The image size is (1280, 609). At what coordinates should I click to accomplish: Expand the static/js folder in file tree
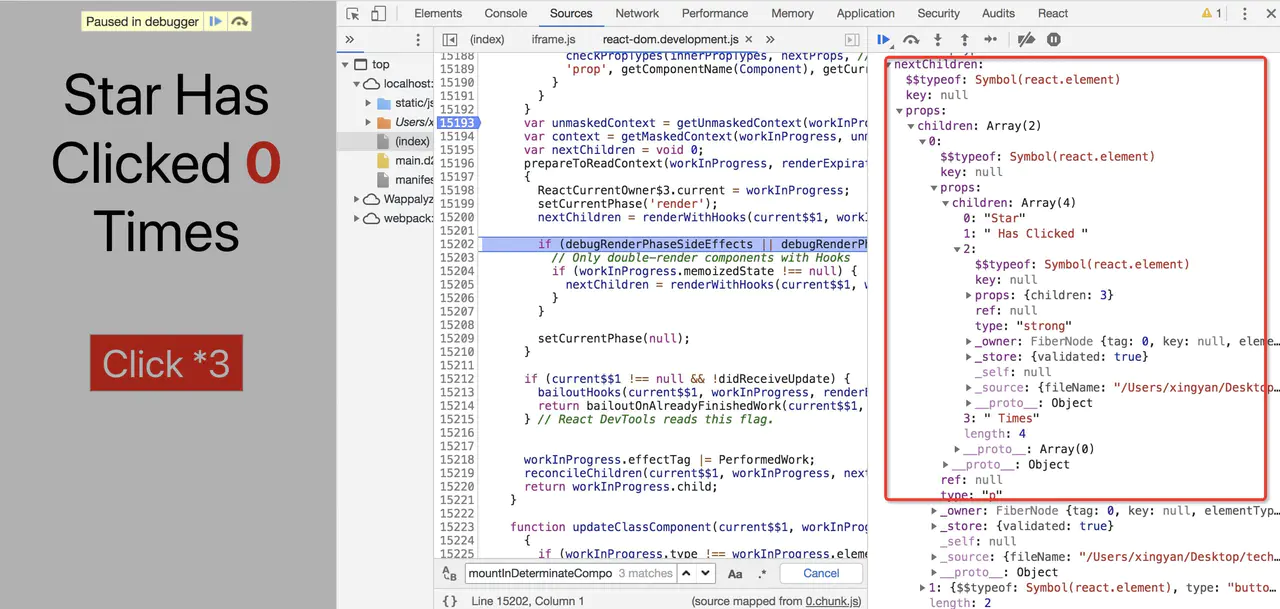point(369,103)
